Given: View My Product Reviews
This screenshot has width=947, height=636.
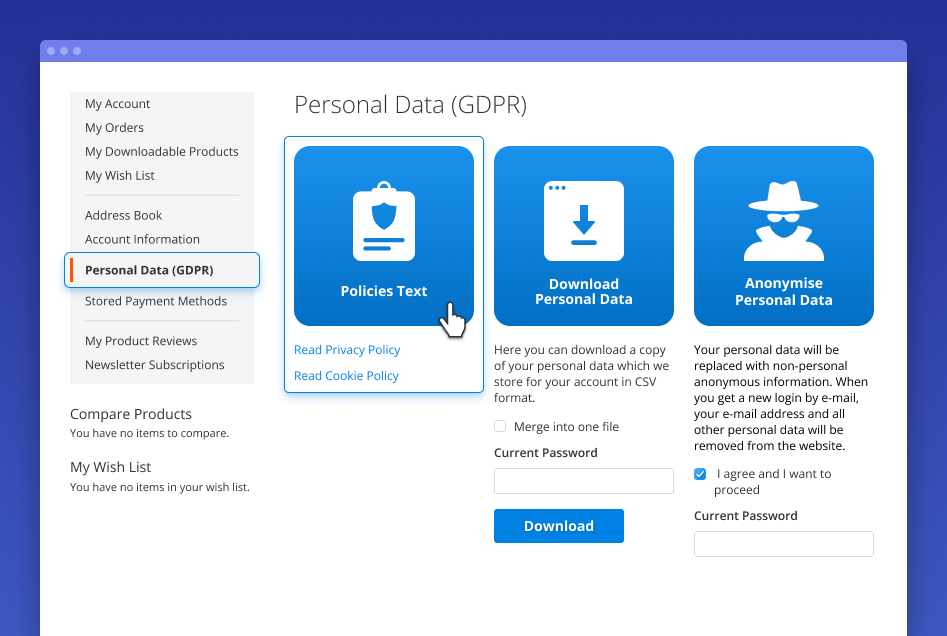Looking at the screenshot, I should pyautogui.click(x=141, y=341).
